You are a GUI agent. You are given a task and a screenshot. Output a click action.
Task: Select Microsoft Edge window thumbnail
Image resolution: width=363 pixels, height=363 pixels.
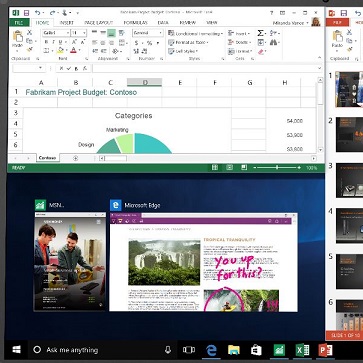[x=203, y=262]
